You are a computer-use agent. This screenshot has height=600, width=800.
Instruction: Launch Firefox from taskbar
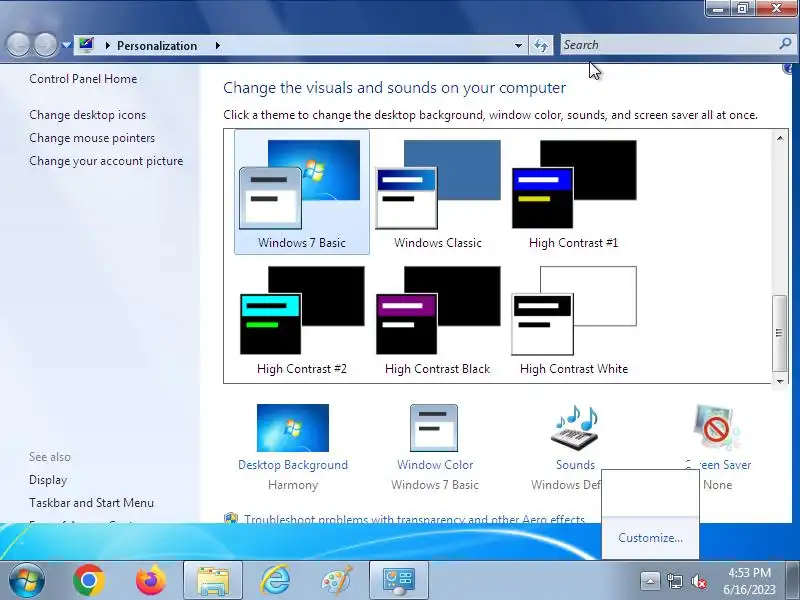pyautogui.click(x=151, y=580)
